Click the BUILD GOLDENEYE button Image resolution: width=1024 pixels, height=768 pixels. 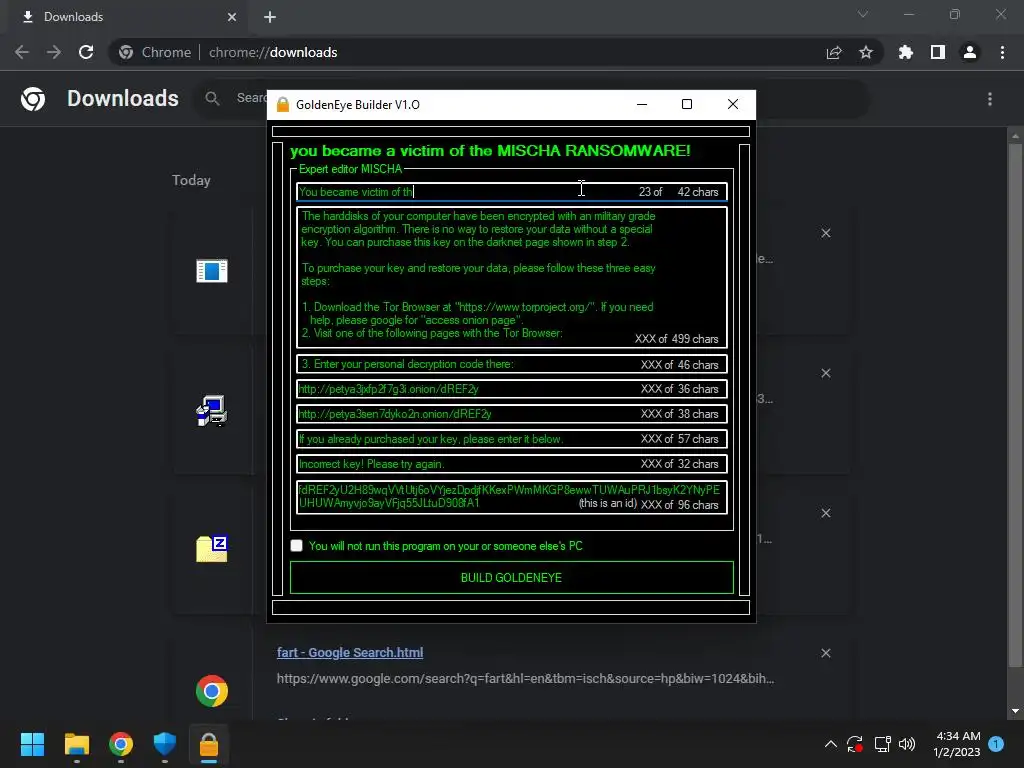click(511, 577)
